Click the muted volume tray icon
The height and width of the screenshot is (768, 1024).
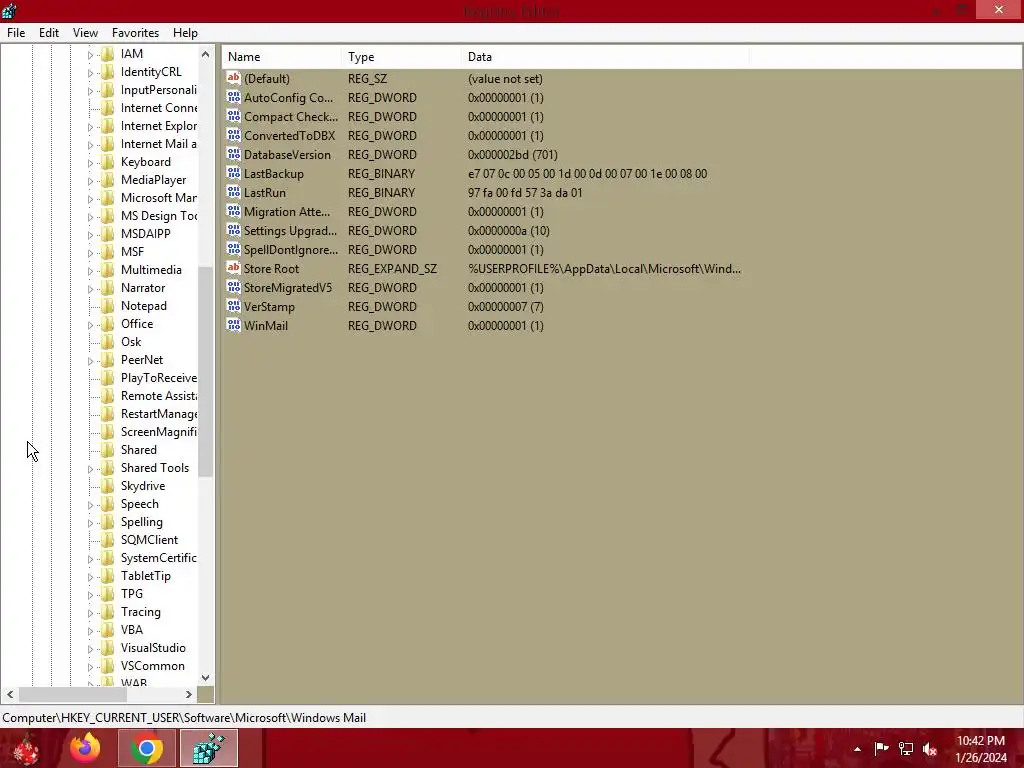pos(930,749)
